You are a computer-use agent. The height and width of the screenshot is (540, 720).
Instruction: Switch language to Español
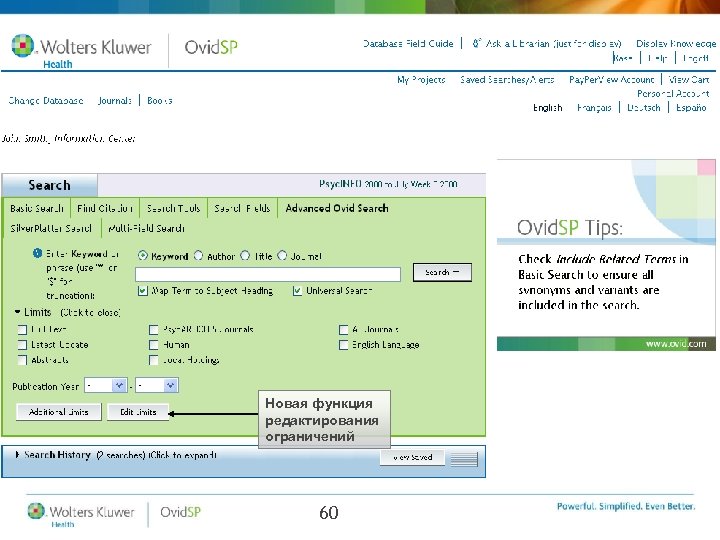click(x=691, y=108)
